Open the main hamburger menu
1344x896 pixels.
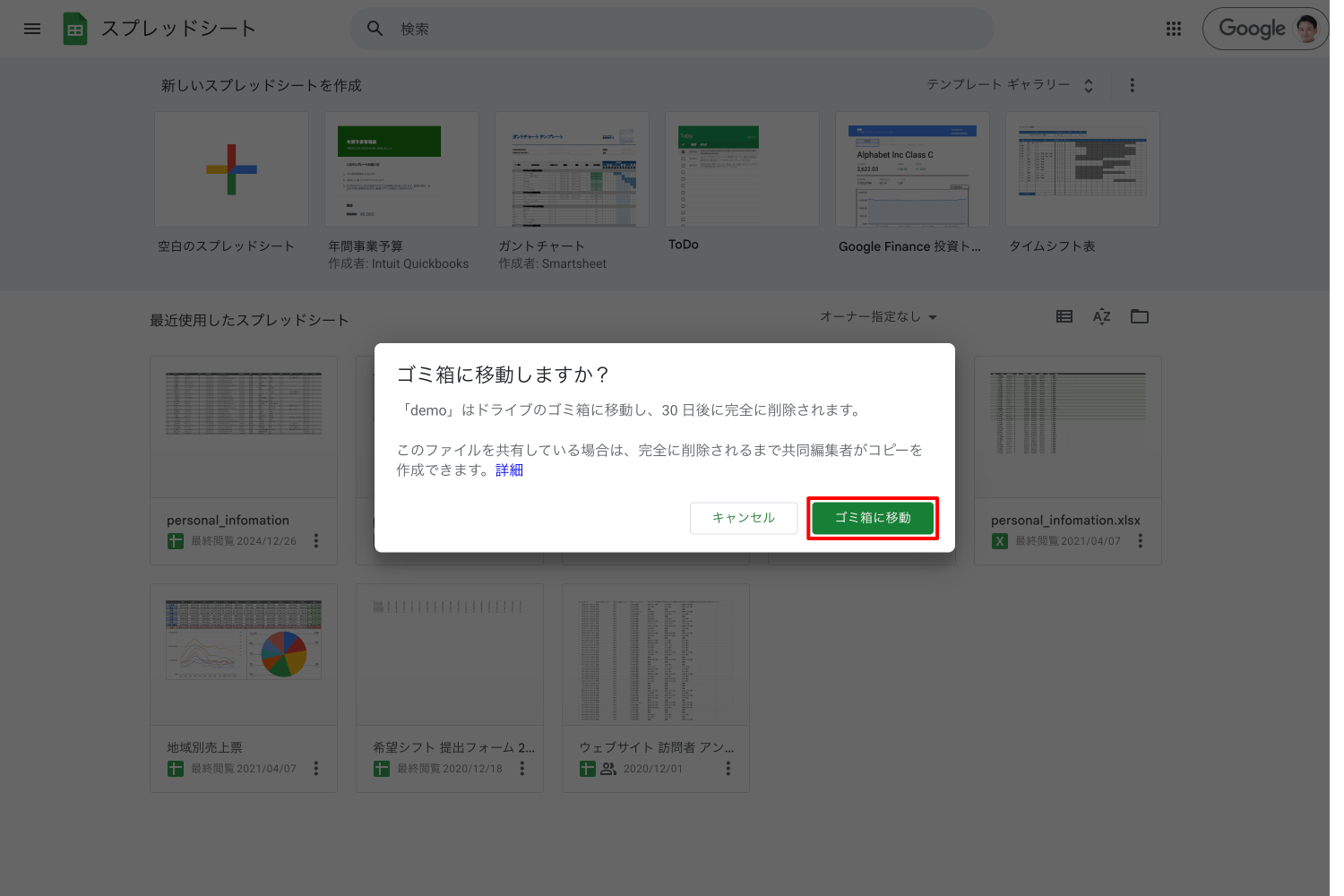[x=32, y=29]
